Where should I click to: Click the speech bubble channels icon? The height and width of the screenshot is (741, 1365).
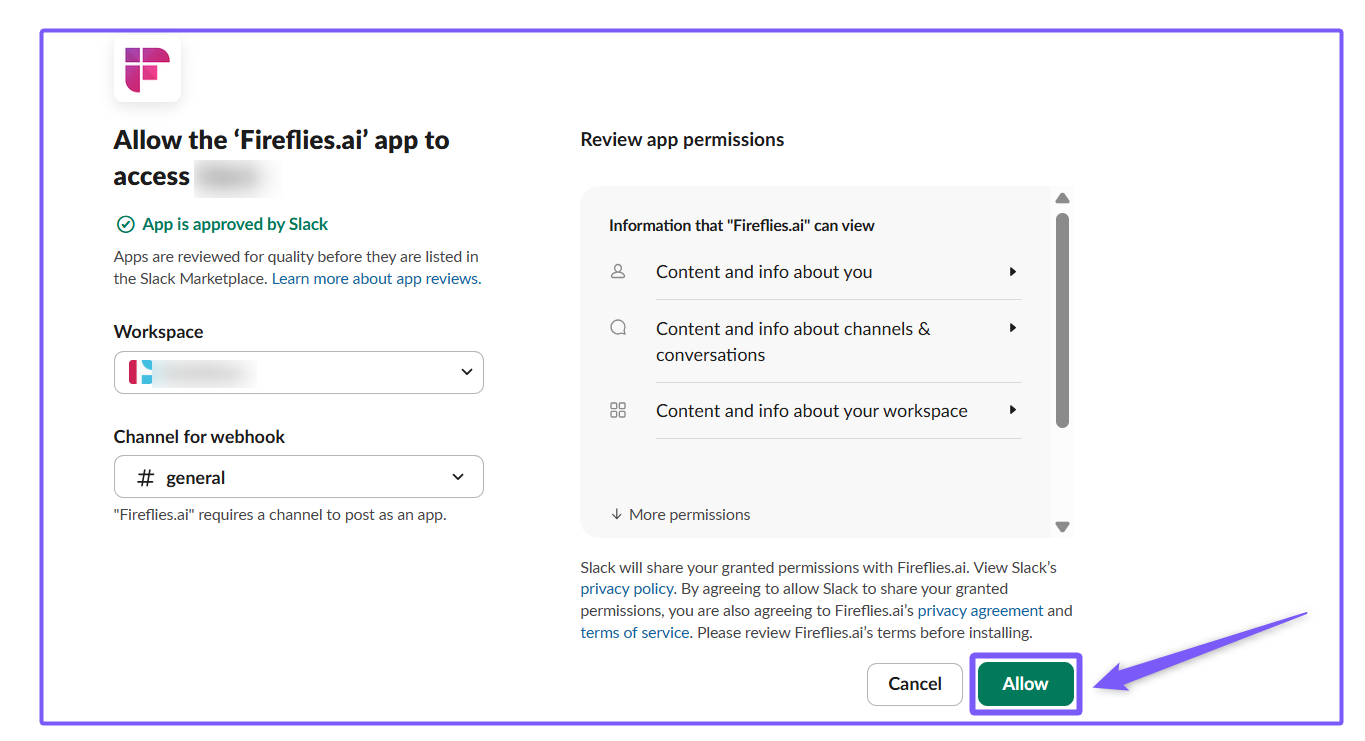click(618, 327)
